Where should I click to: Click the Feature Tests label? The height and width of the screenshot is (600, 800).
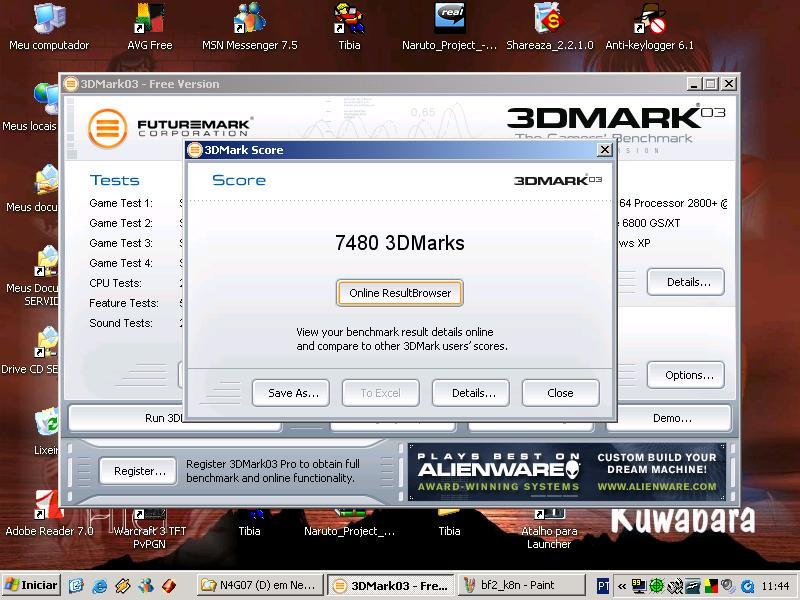[123, 303]
